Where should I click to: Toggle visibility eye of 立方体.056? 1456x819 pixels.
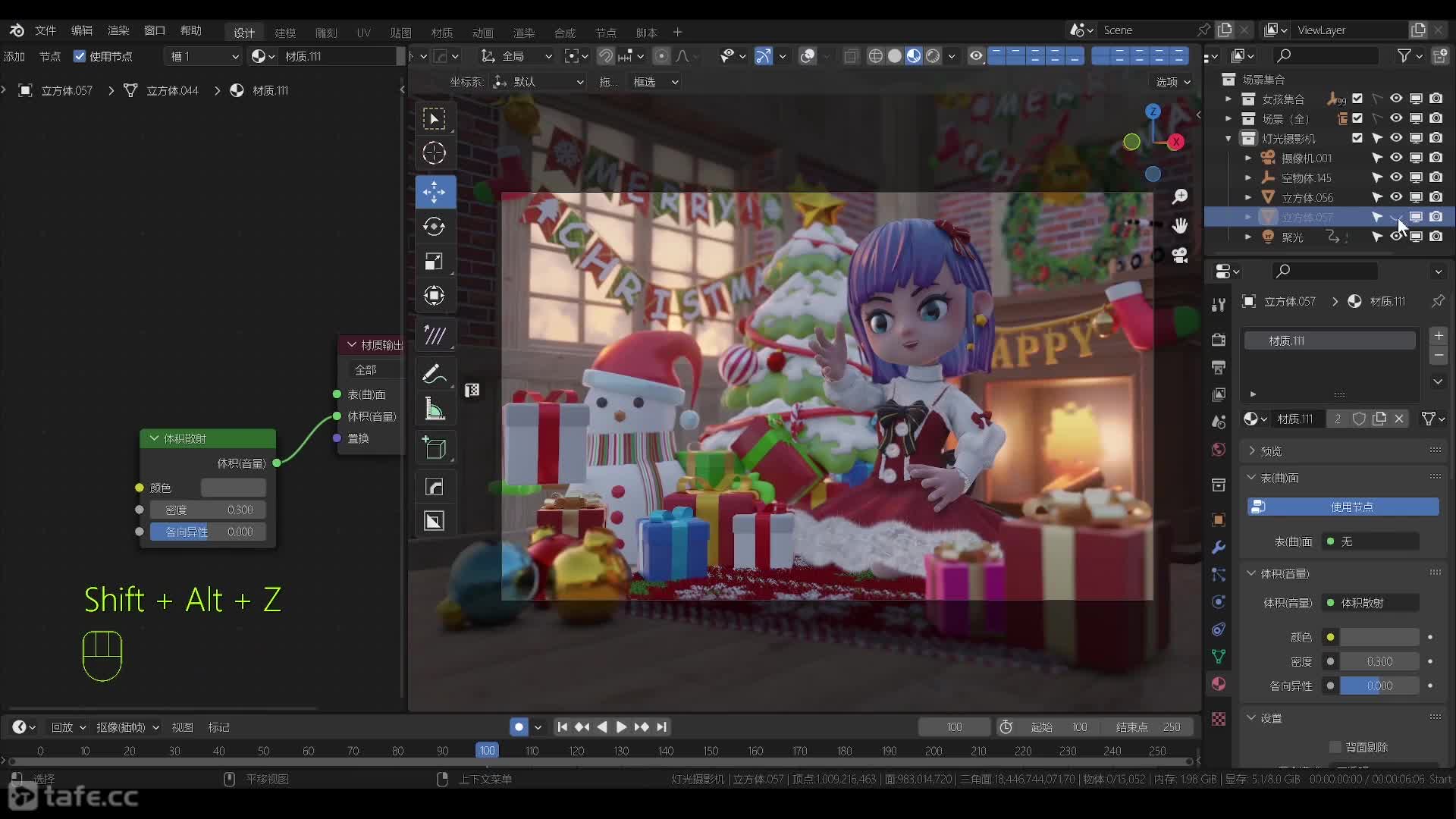pos(1396,197)
